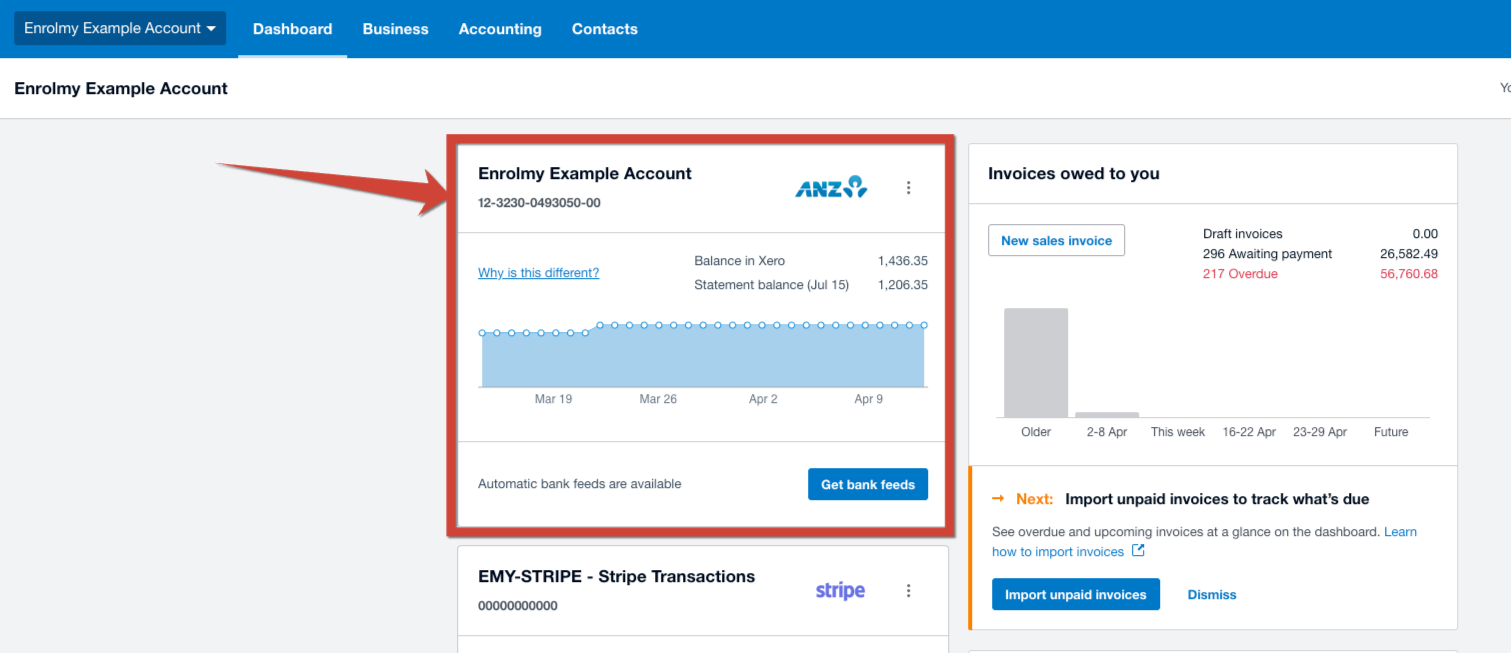1511x653 pixels.
Task: Click the 'This week' chart axis label
Action: pos(1177,432)
